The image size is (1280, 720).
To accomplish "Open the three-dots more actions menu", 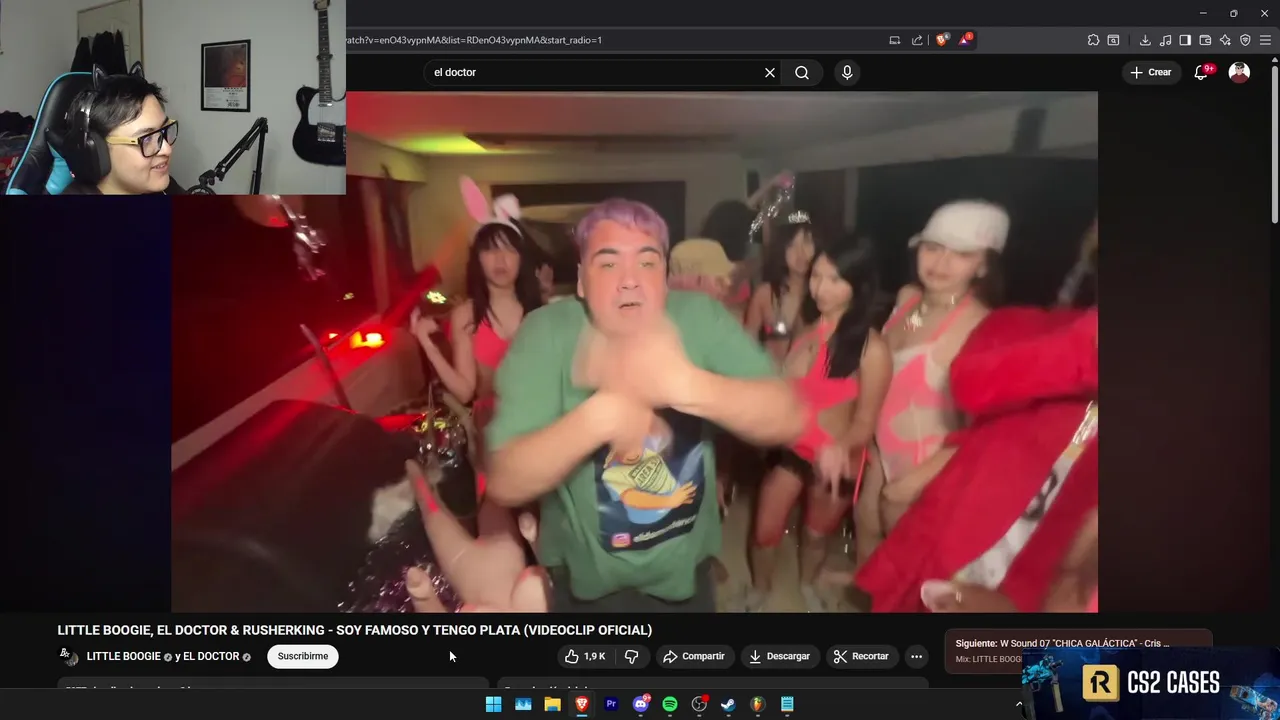I will (x=916, y=656).
